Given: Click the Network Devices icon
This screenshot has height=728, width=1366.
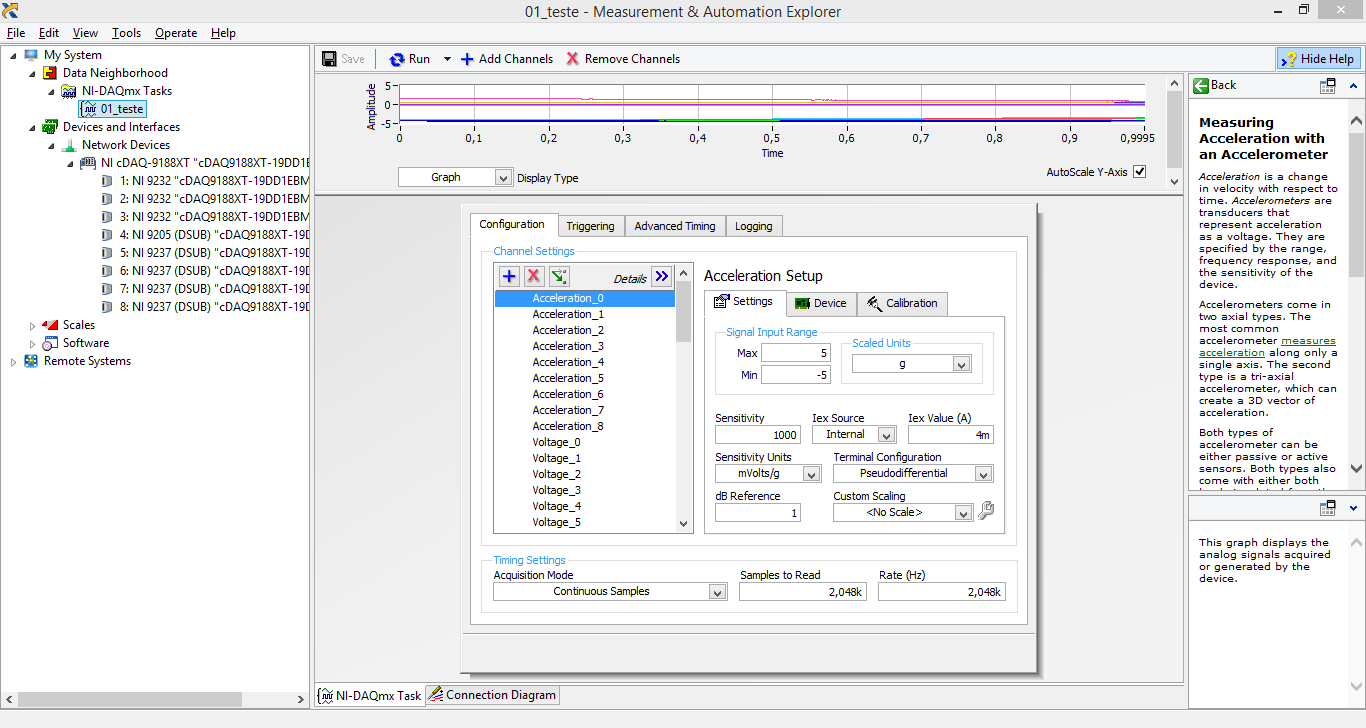Looking at the screenshot, I should [x=69, y=145].
